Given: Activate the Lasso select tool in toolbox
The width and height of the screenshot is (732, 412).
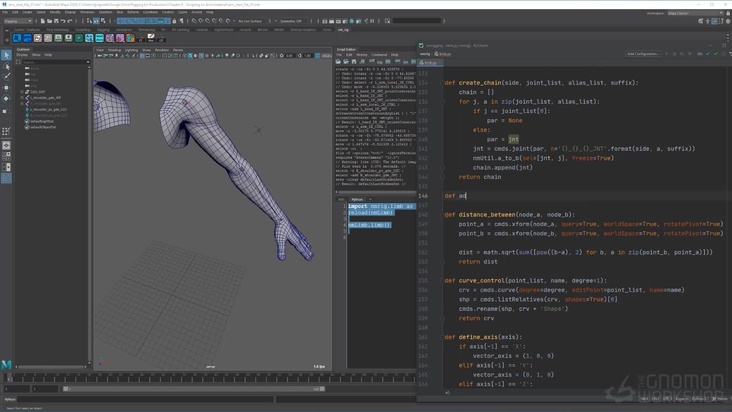Looking at the screenshot, I should (x=6, y=66).
